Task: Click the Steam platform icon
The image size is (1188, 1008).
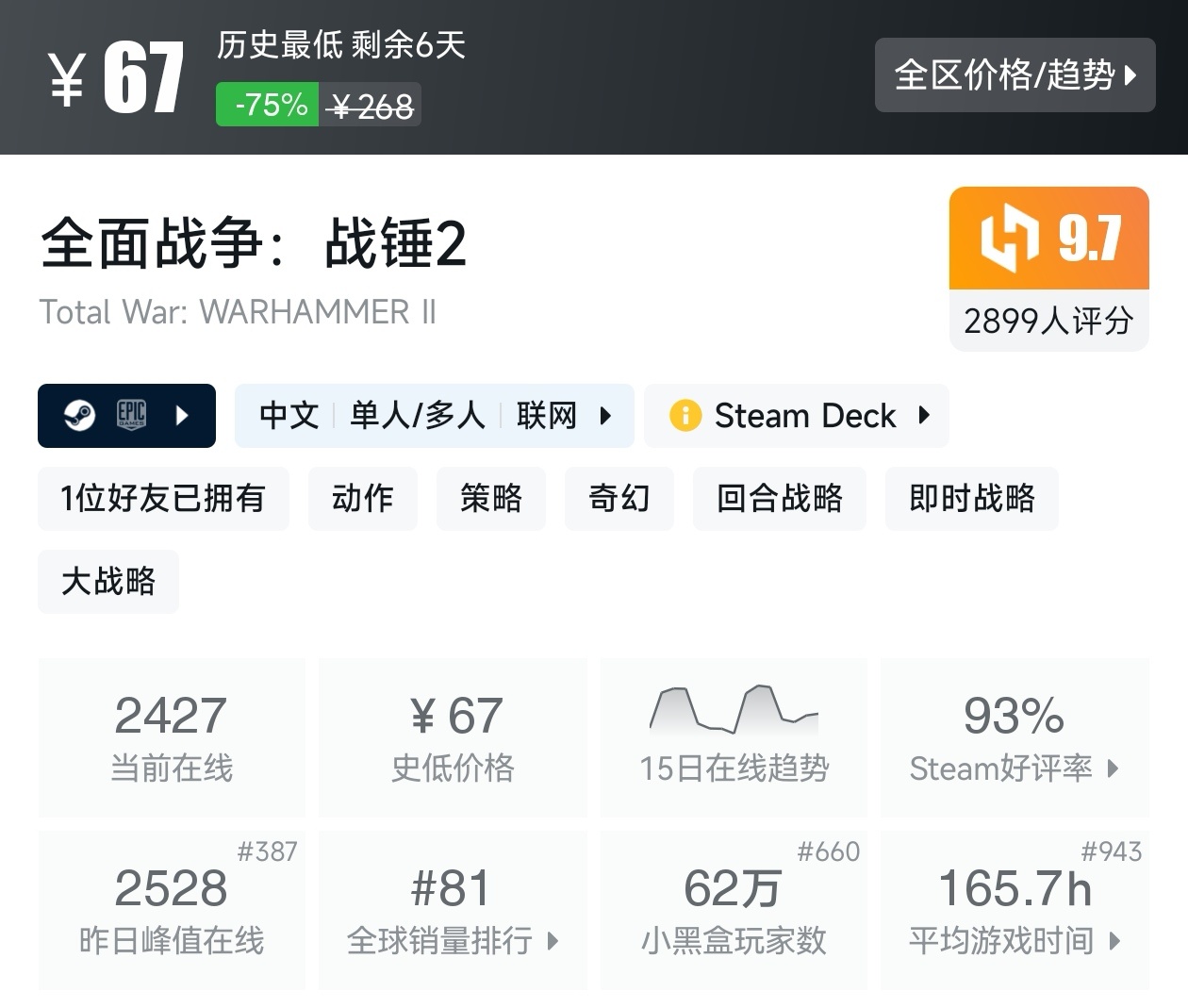Action: (x=79, y=416)
